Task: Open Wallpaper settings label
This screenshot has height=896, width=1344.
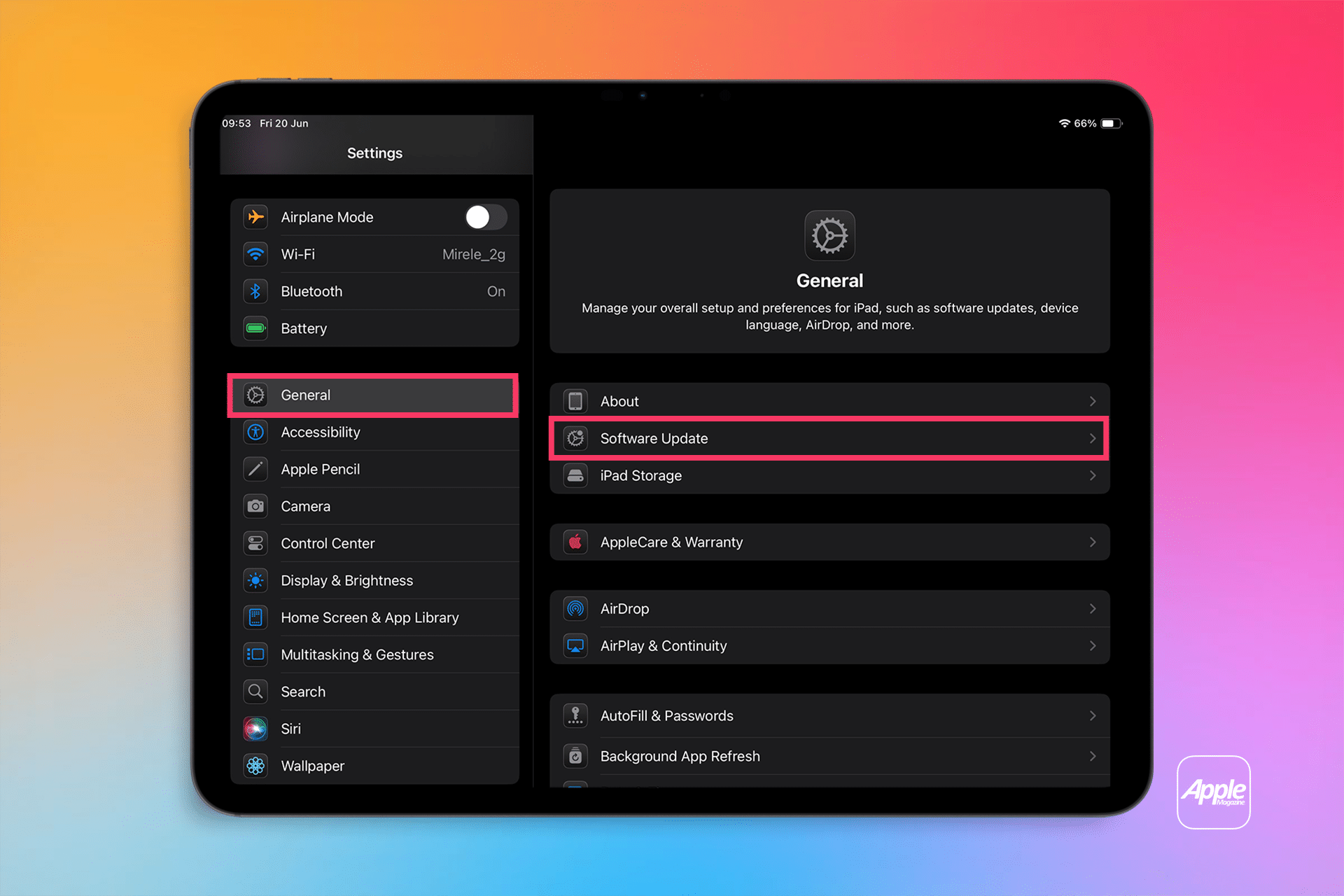Action: (312, 766)
